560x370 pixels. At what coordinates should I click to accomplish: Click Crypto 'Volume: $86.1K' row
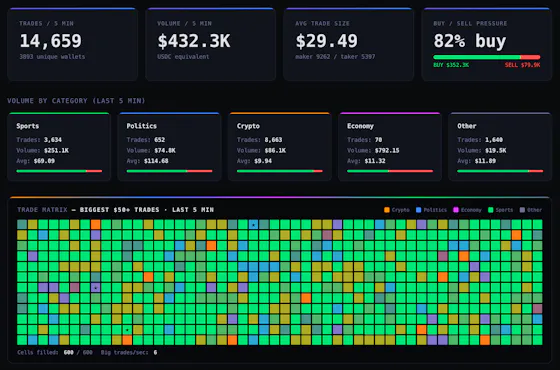[261, 150]
